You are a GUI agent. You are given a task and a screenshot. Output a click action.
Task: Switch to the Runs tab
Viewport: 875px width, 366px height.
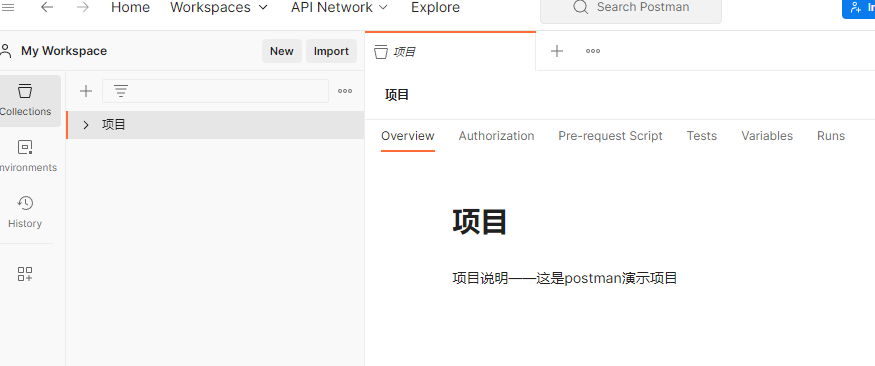coord(831,136)
